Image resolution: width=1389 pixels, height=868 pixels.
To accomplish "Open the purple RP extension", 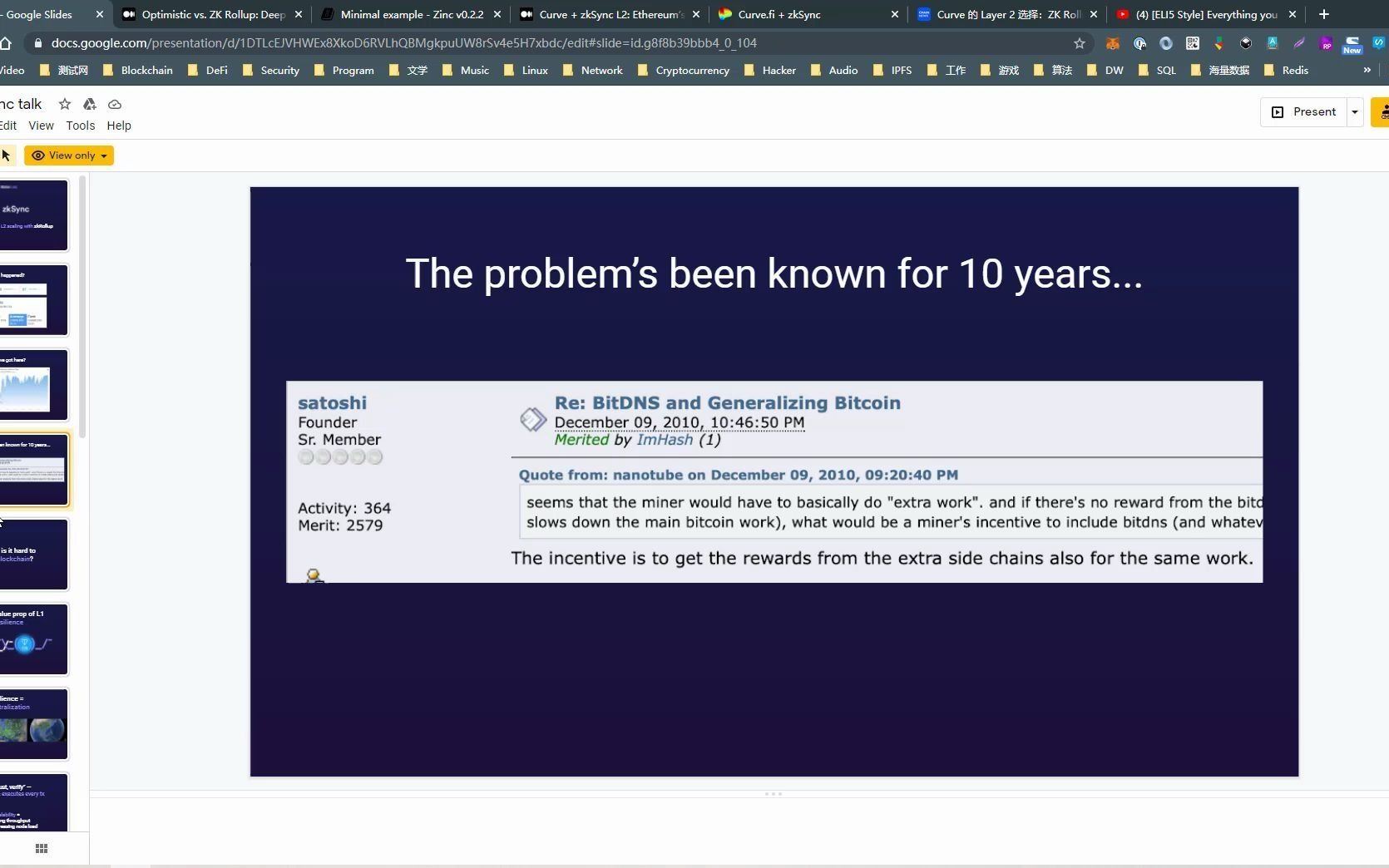I will 1326,43.
